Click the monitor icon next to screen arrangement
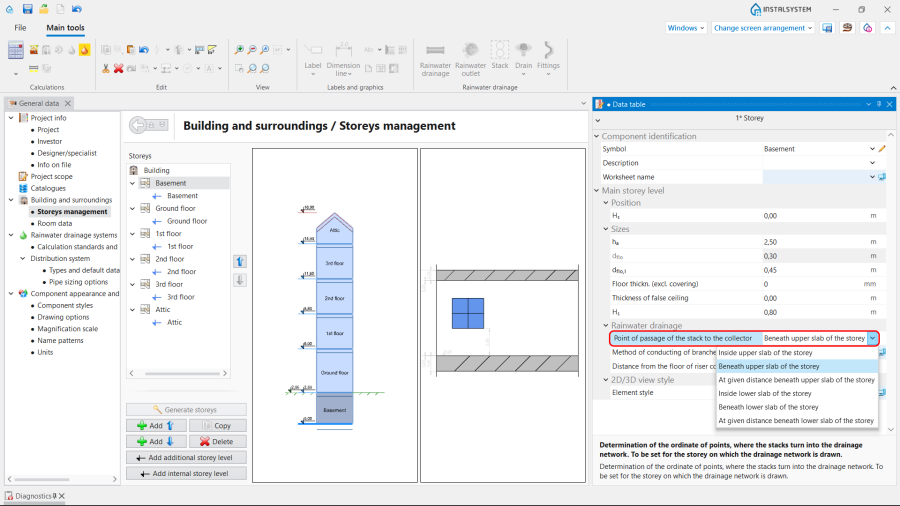 tap(827, 28)
